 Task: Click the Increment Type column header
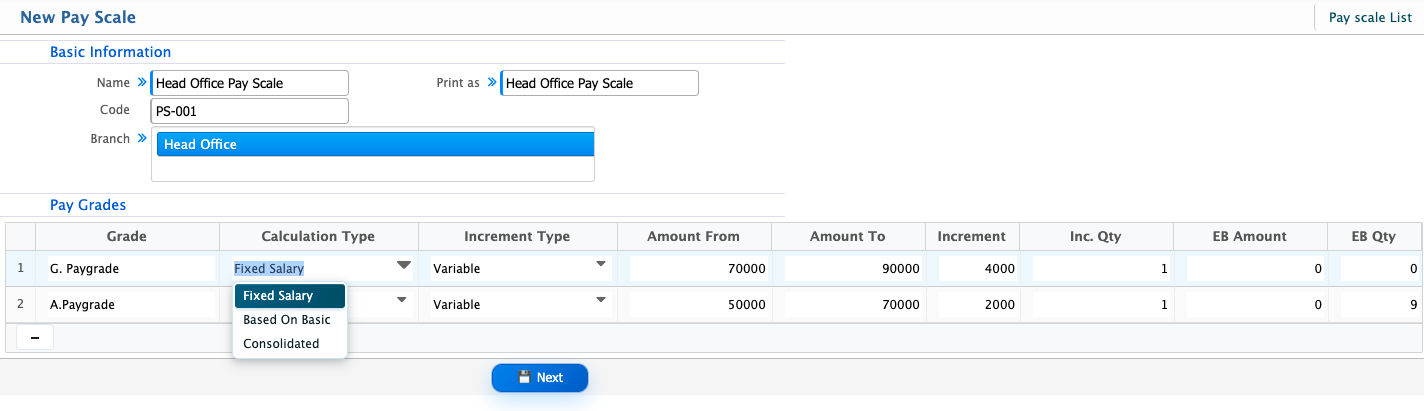(x=517, y=236)
